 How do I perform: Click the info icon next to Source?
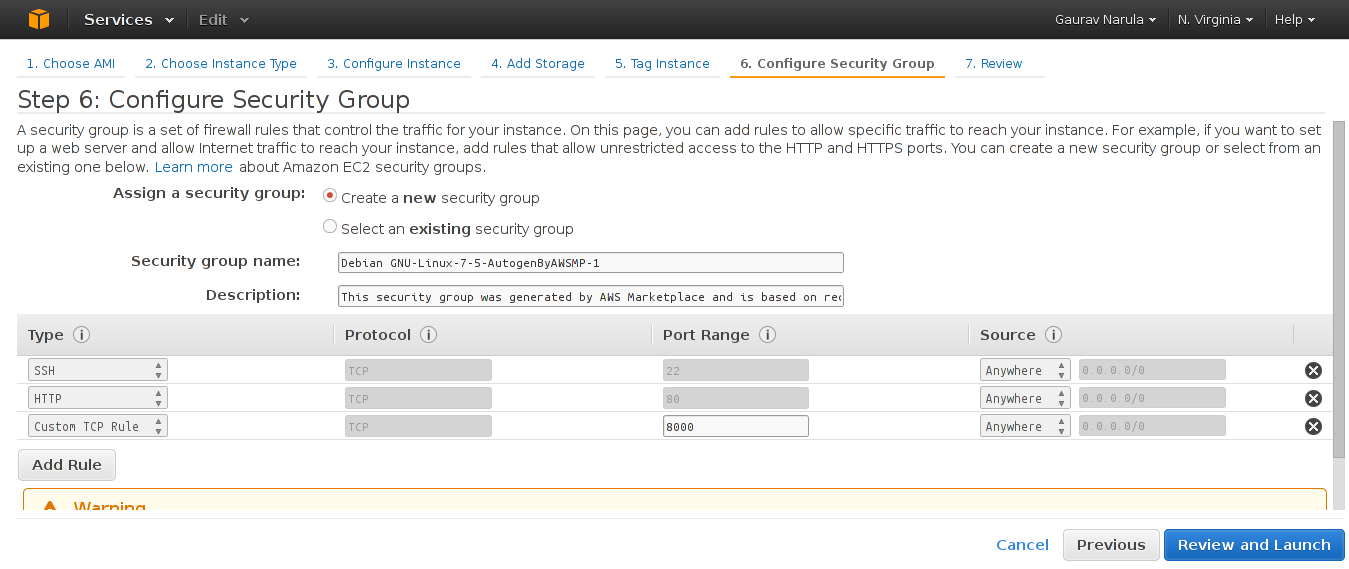click(x=1053, y=335)
